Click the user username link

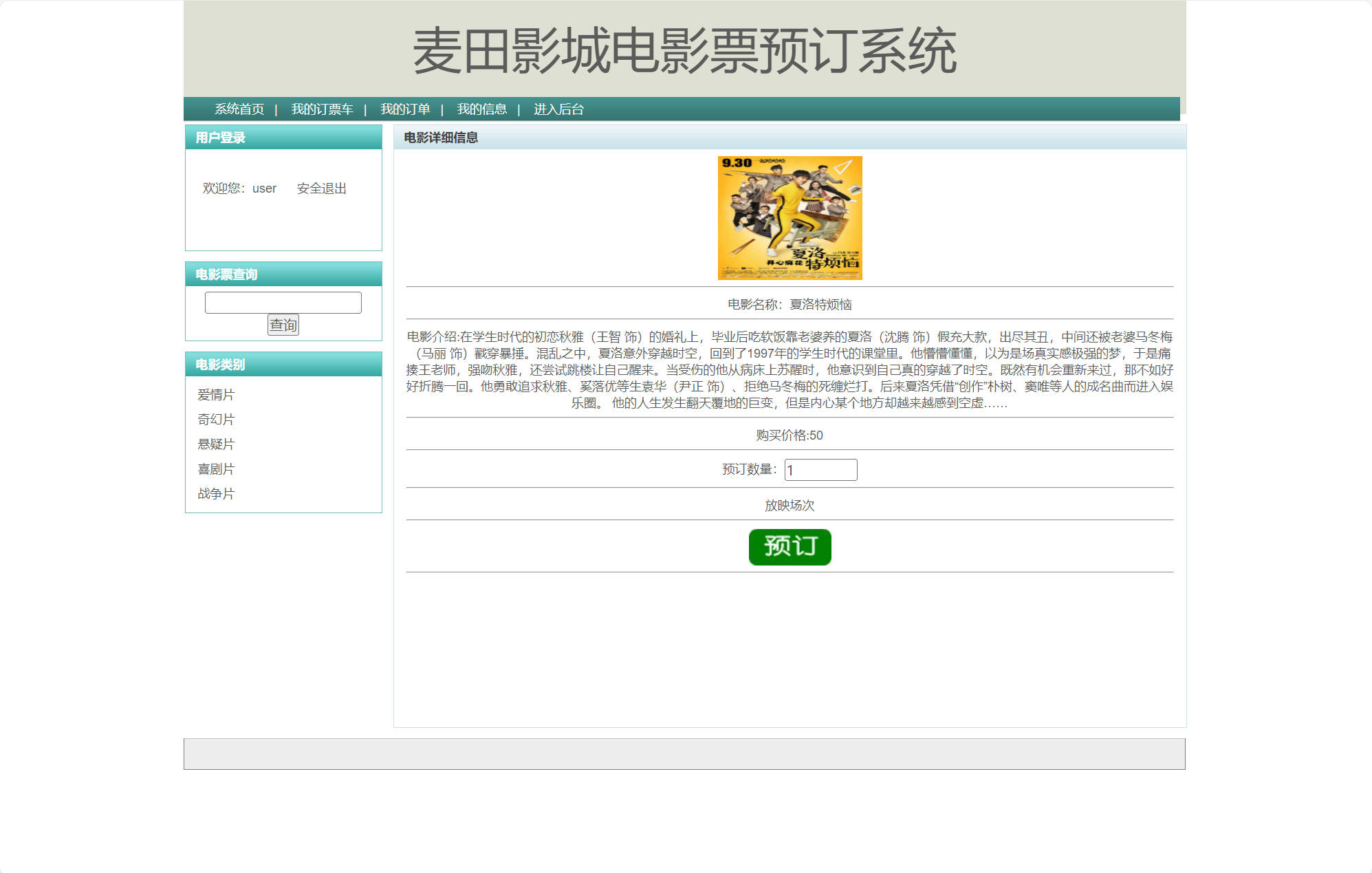pos(264,188)
